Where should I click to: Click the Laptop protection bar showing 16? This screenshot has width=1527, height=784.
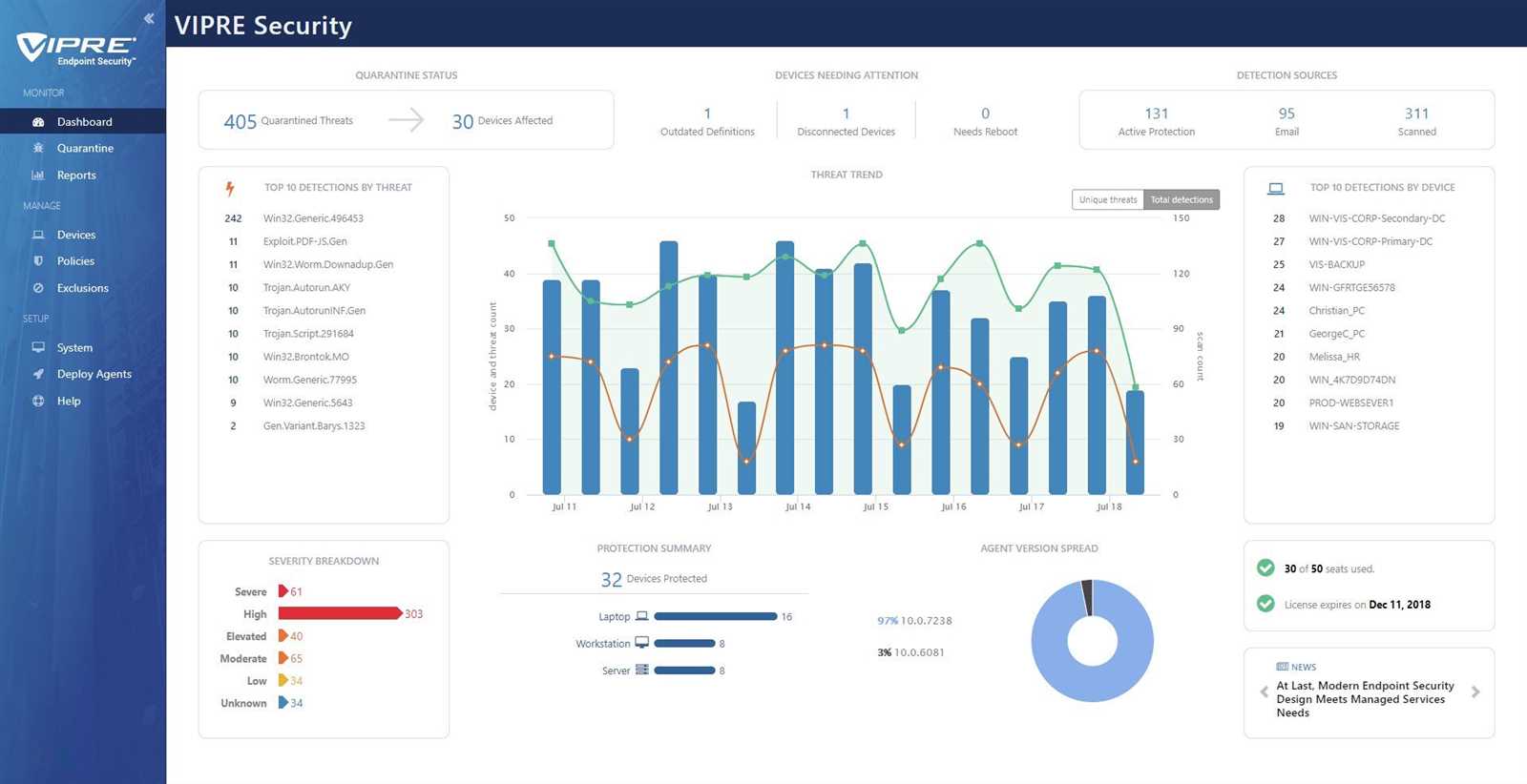click(x=716, y=616)
